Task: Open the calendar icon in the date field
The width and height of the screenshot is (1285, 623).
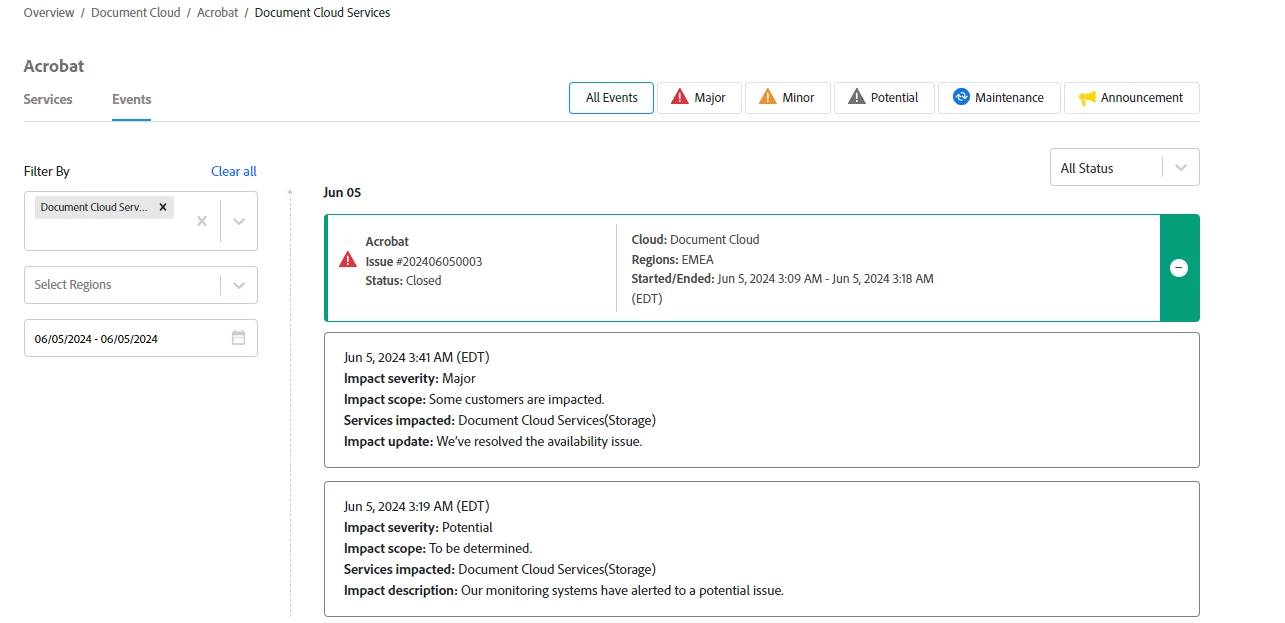Action: point(239,338)
